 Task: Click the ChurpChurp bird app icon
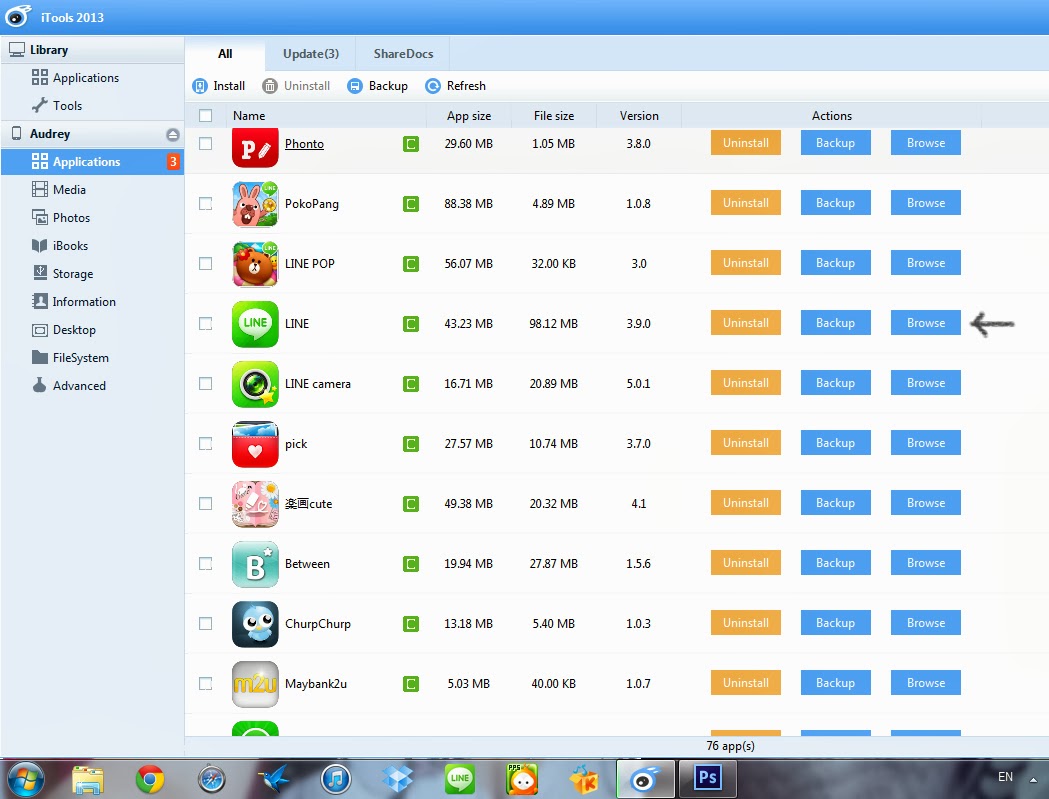255,624
